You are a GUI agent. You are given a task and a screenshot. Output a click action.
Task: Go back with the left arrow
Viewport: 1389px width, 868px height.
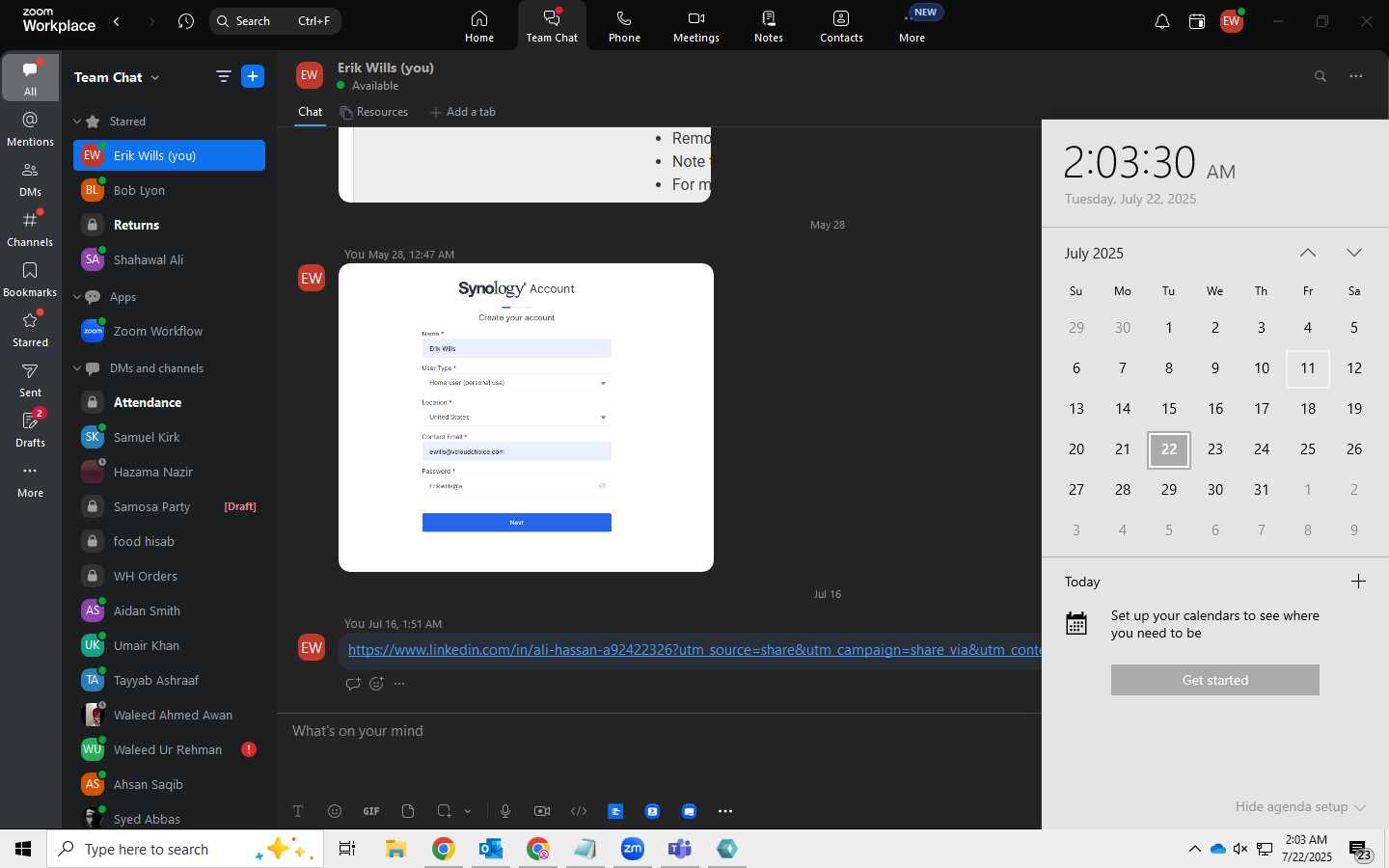(x=117, y=21)
